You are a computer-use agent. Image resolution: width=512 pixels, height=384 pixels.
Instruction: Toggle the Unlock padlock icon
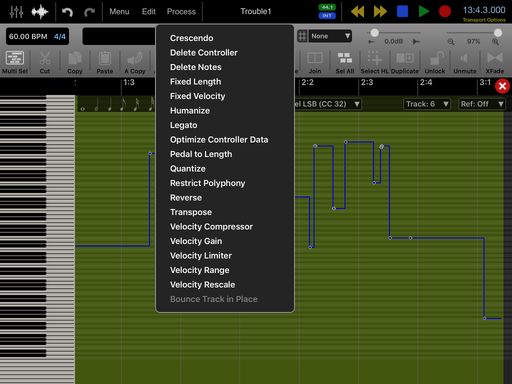(x=435, y=63)
